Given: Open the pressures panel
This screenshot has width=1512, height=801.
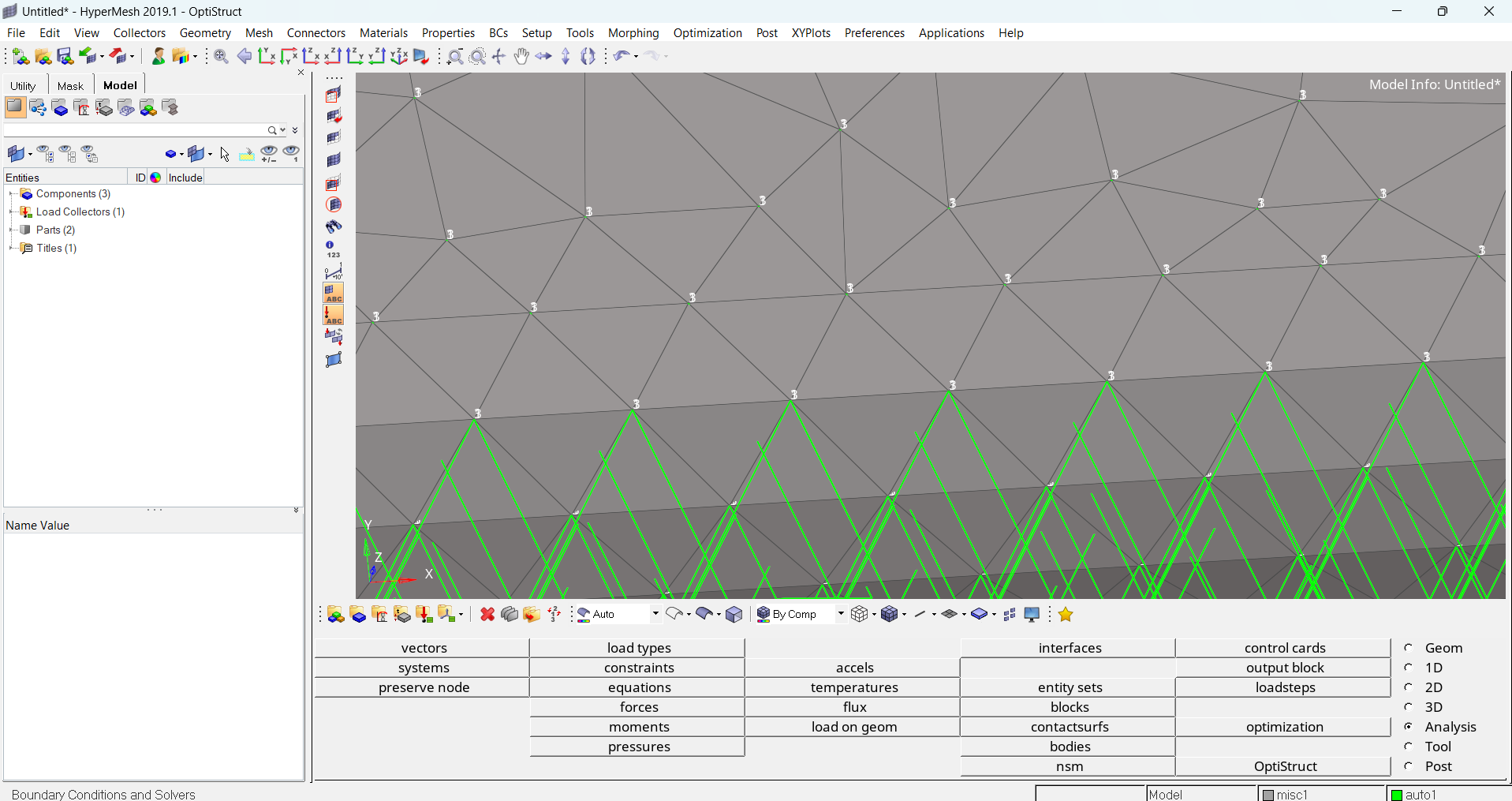Looking at the screenshot, I should pos(639,747).
